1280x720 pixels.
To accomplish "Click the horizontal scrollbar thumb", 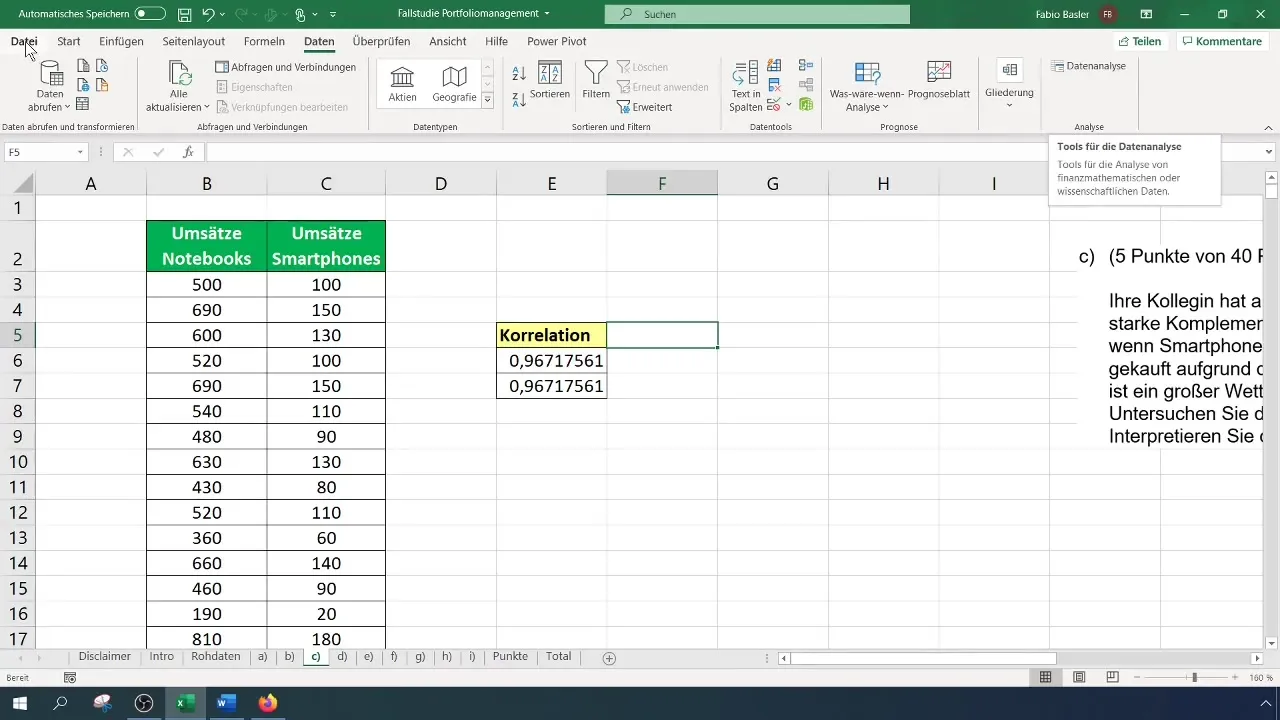I will 923,658.
